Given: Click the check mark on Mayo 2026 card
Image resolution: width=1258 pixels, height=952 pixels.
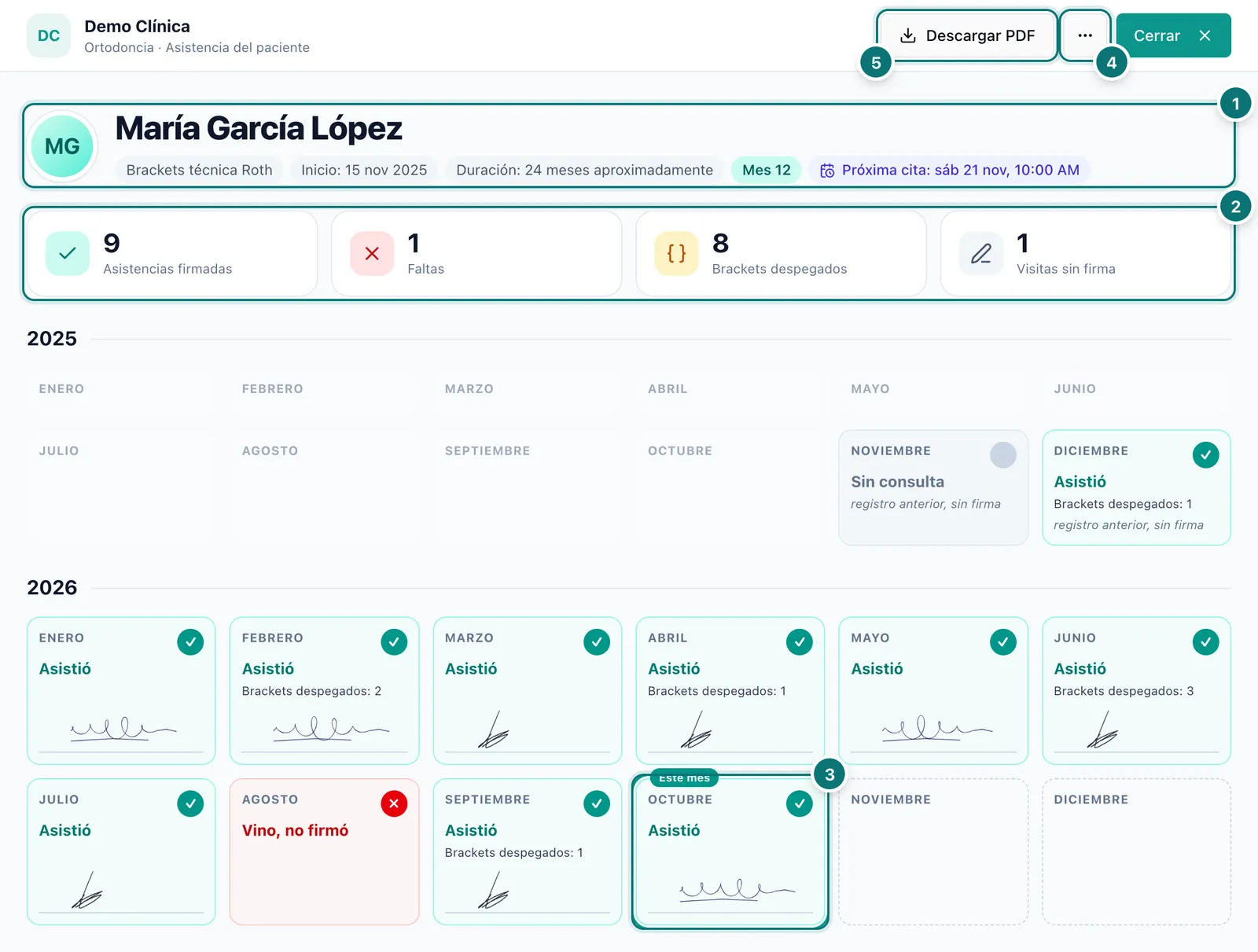Looking at the screenshot, I should click(x=1002, y=641).
